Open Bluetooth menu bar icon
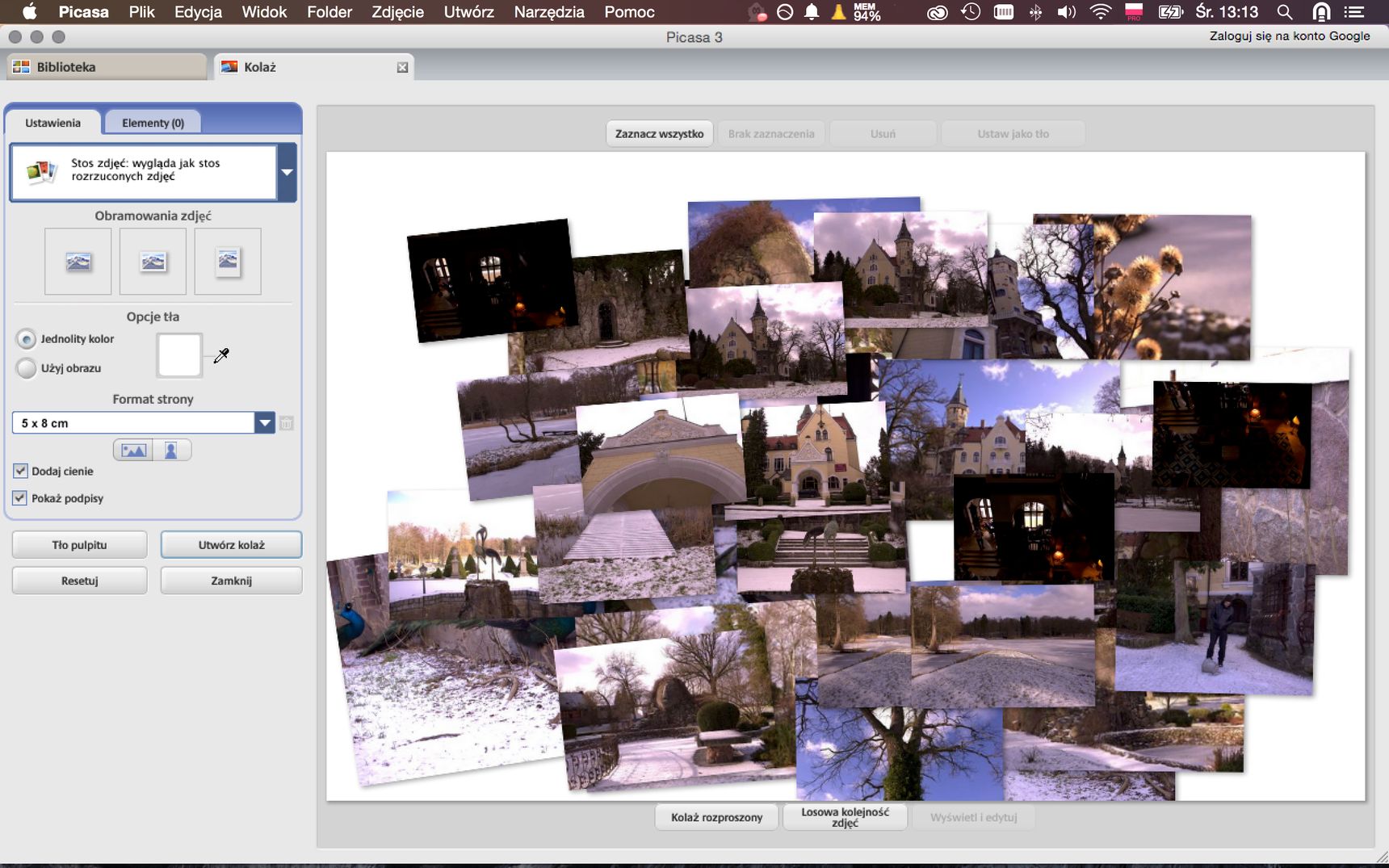This screenshot has height=868, width=1389. coord(1035,12)
